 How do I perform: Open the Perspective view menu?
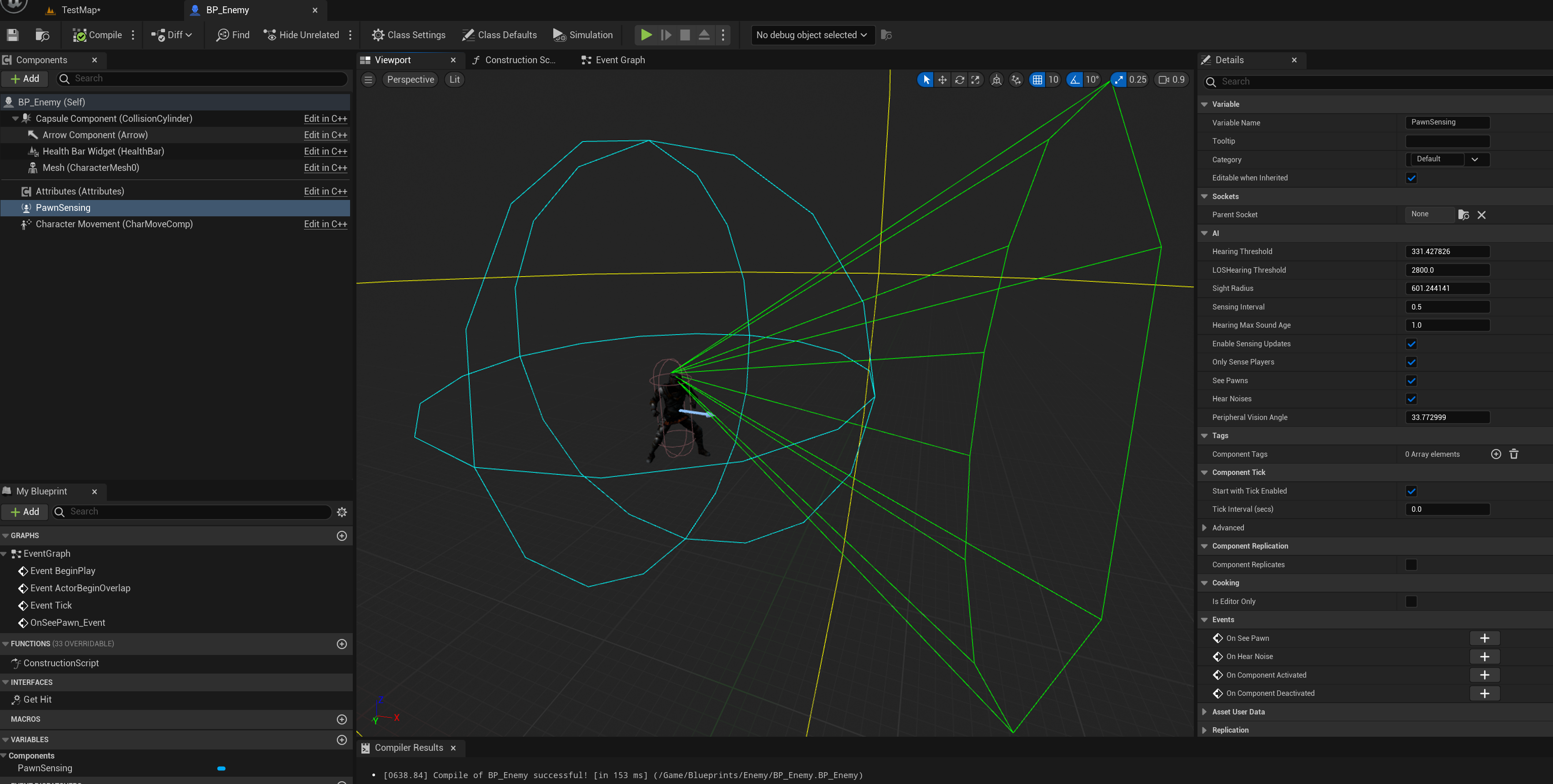tap(411, 80)
